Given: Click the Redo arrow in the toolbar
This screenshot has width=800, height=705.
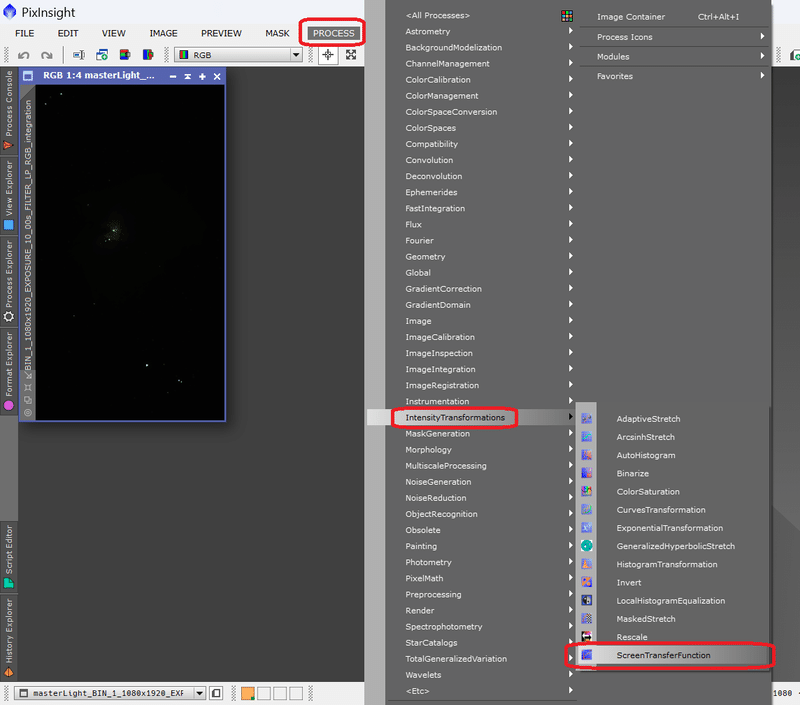Looking at the screenshot, I should [46, 55].
